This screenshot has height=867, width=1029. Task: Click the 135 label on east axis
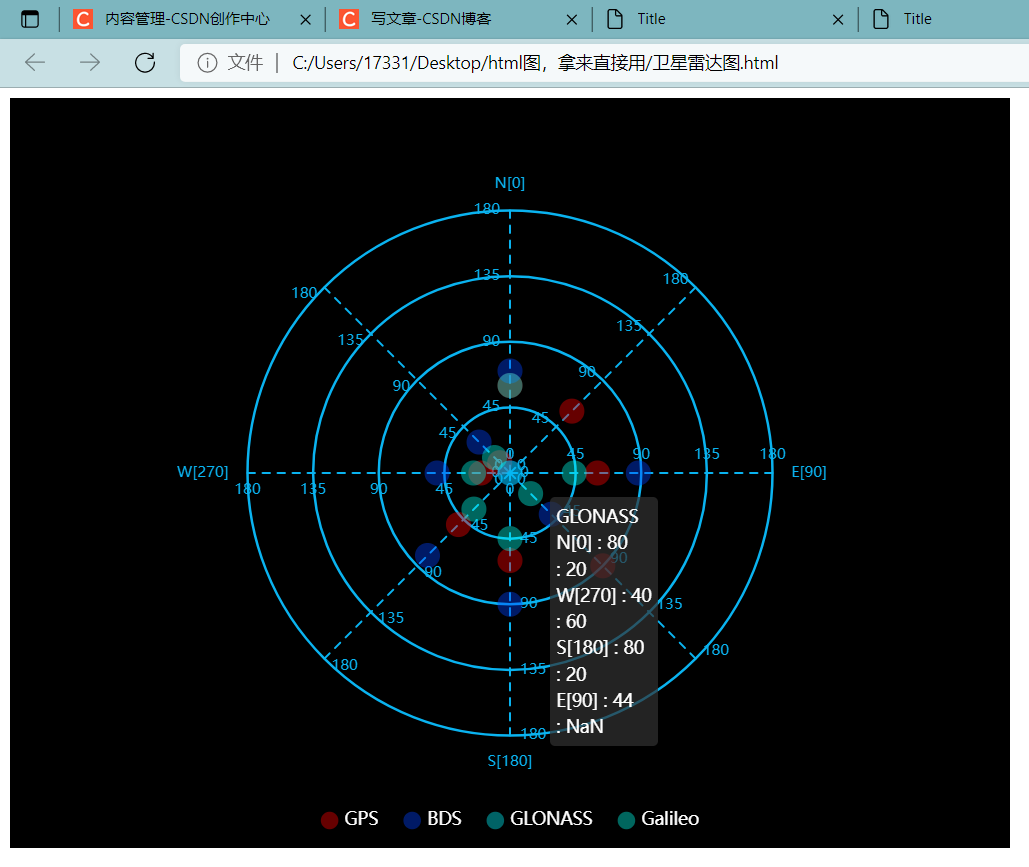pos(707,454)
